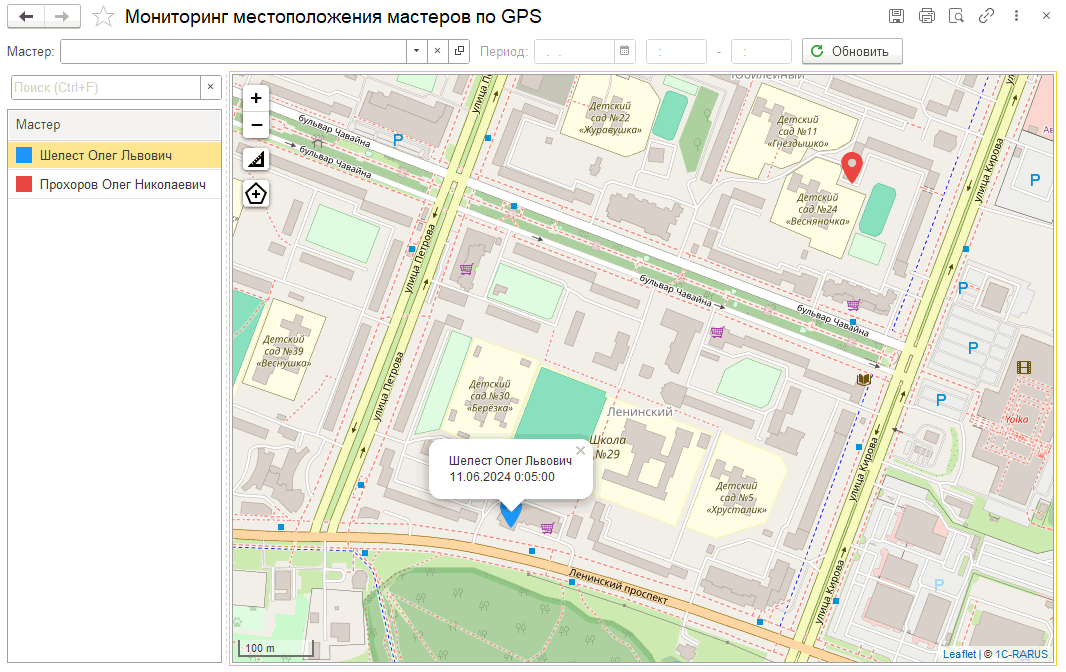Image resolution: width=1066 pixels, height=672 pixels.
Task: Focus the Поиск (Ctrl+F) search box
Action: [x=106, y=87]
